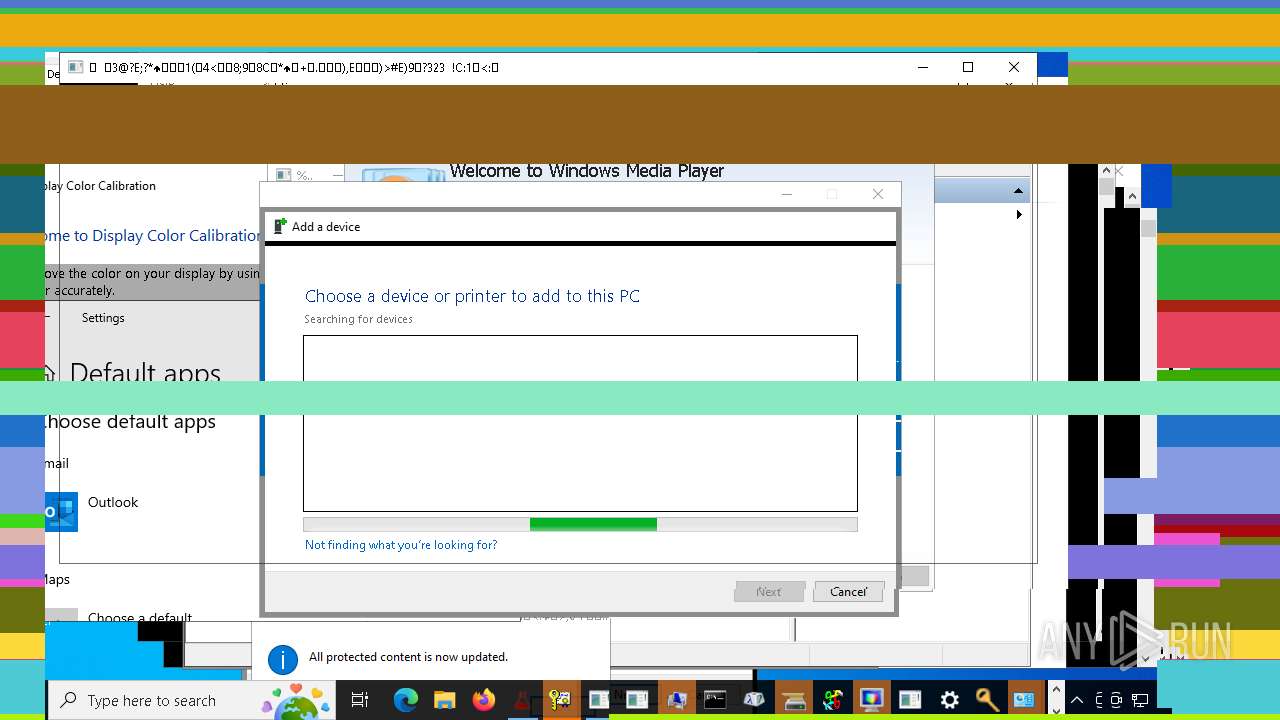Maximize the garbled-title top window
The image size is (1280, 720).
point(968,67)
